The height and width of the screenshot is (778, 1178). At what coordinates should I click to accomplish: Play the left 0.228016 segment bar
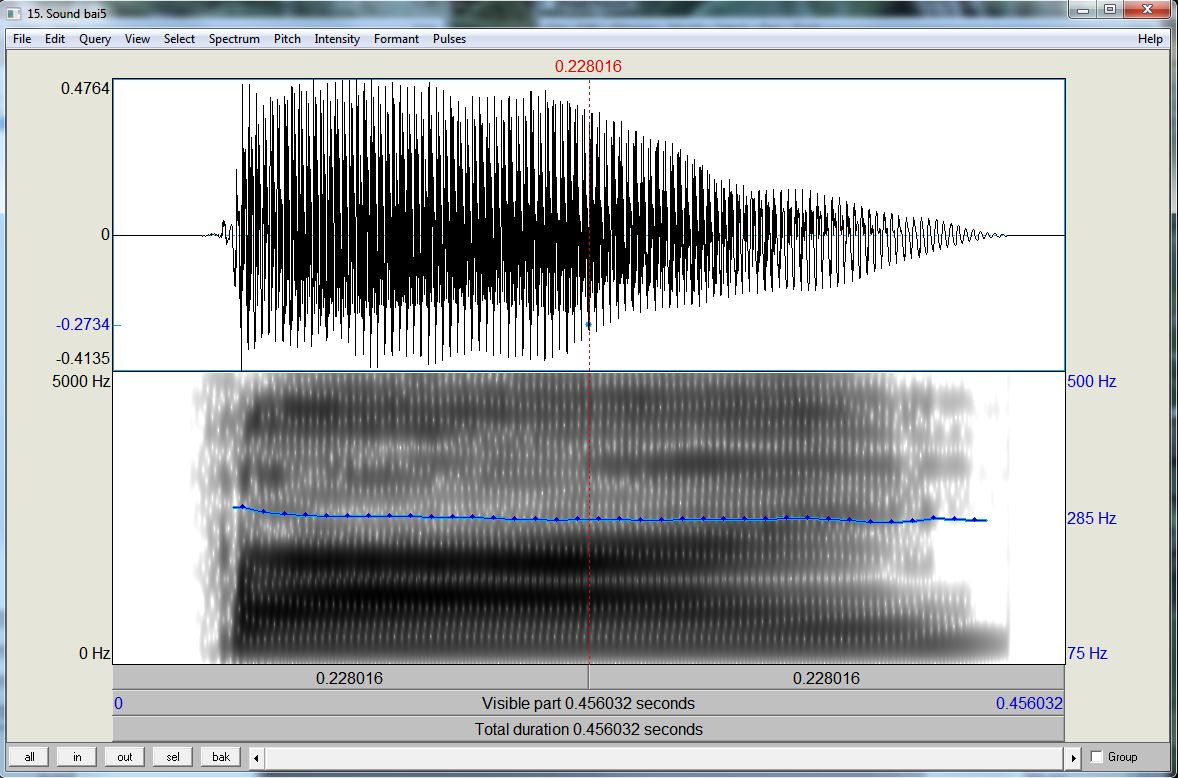click(x=350, y=678)
